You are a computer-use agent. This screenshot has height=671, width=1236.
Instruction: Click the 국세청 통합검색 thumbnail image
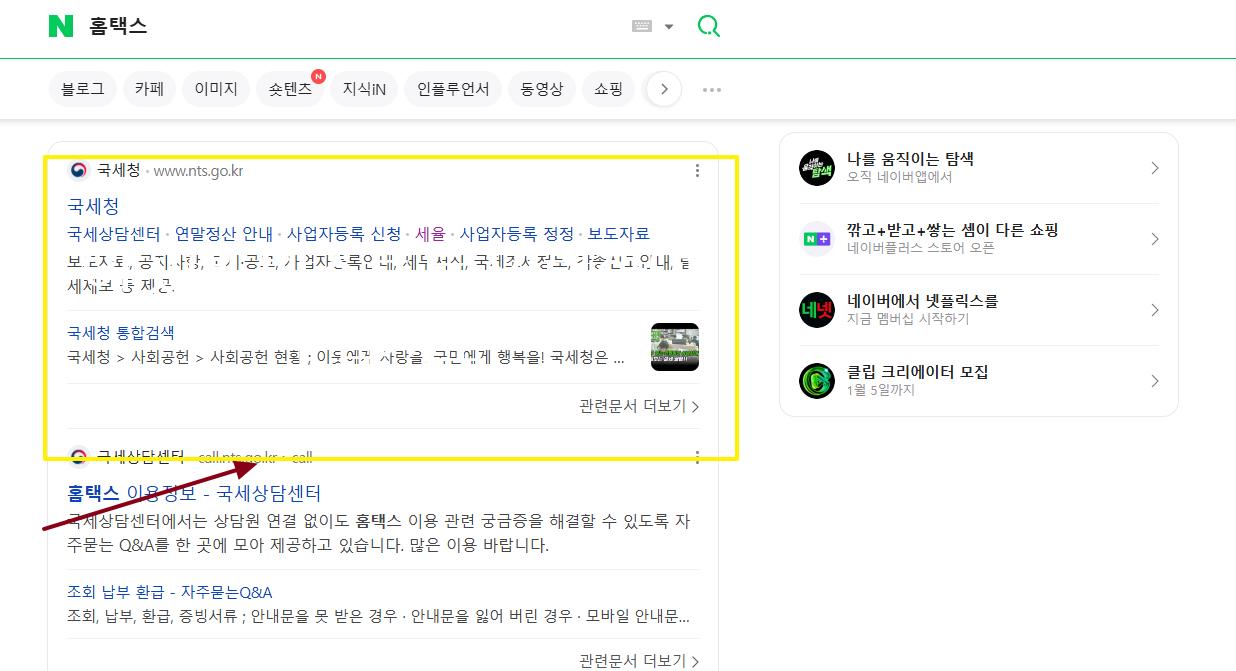[x=675, y=347]
